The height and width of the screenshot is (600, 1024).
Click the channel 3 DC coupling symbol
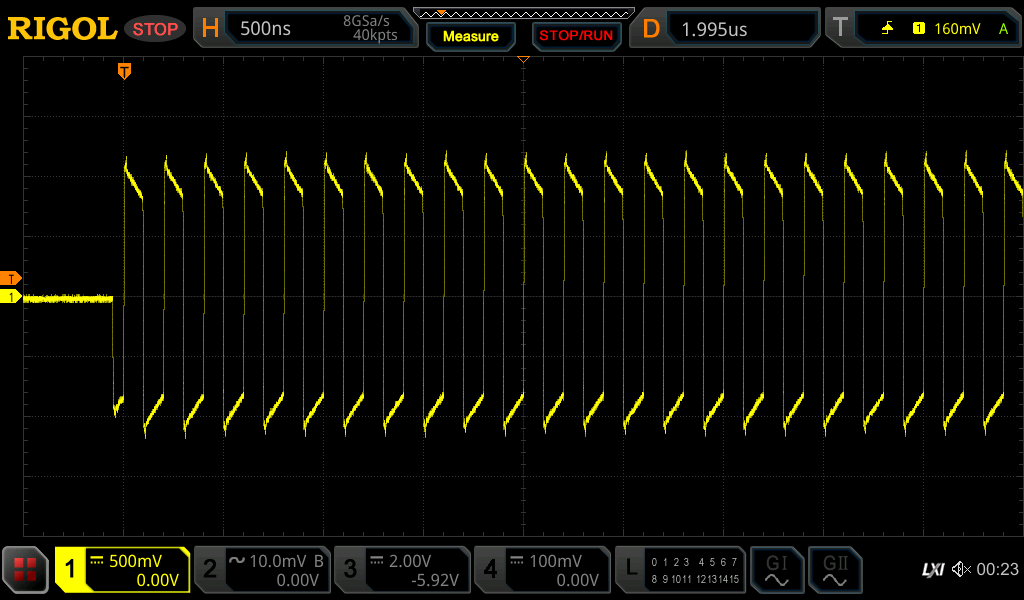point(376,560)
